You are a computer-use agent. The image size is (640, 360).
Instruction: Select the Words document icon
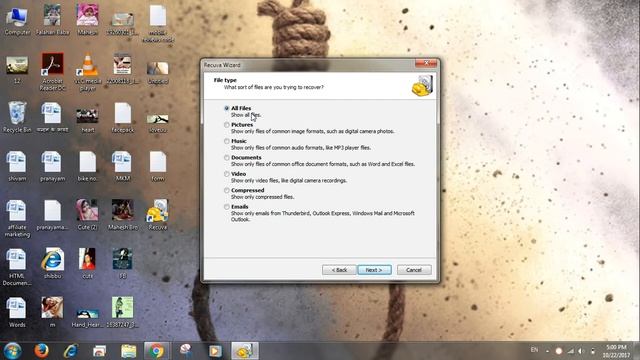pos(17,312)
